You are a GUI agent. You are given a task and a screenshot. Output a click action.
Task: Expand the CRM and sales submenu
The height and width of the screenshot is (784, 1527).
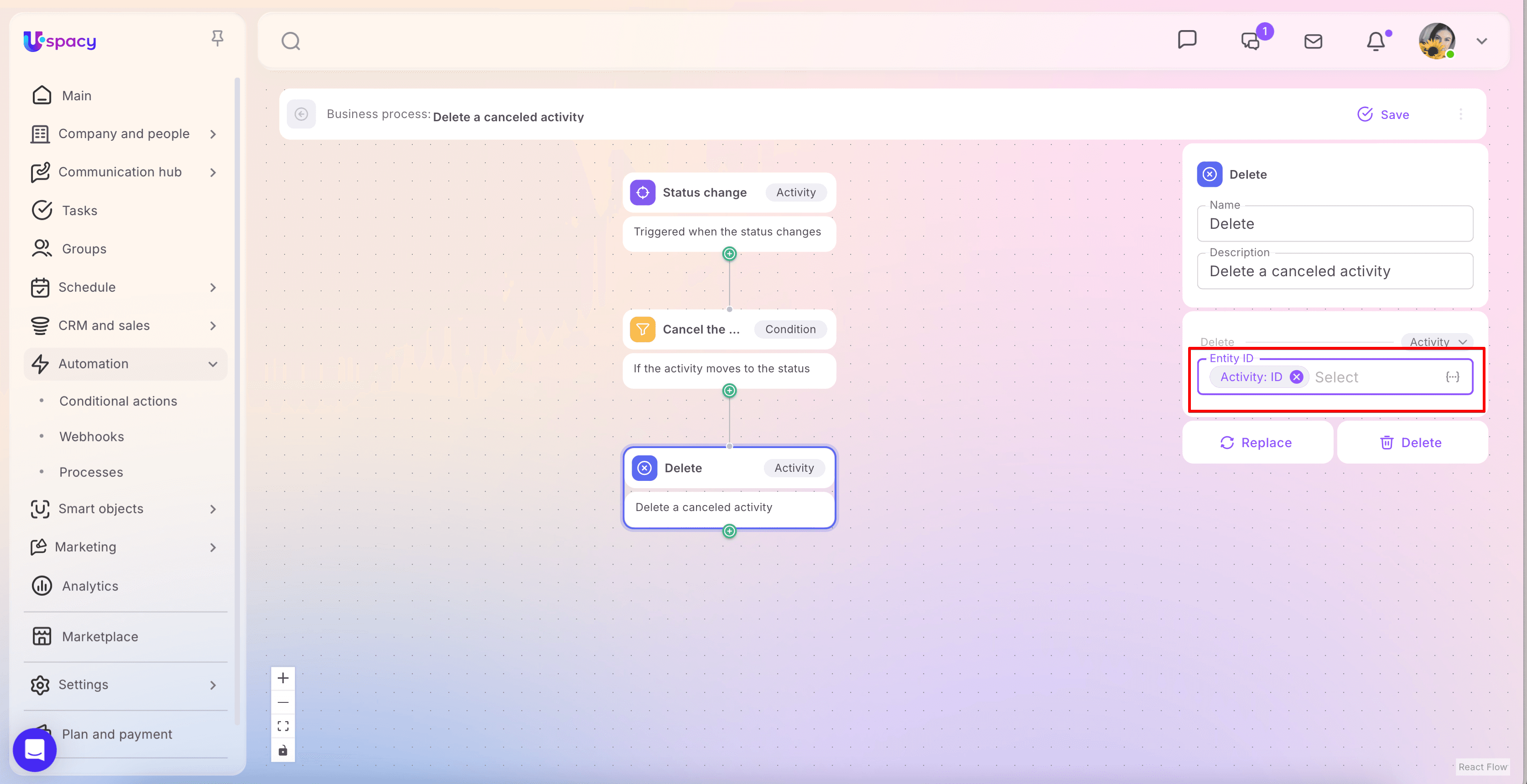[x=213, y=325]
